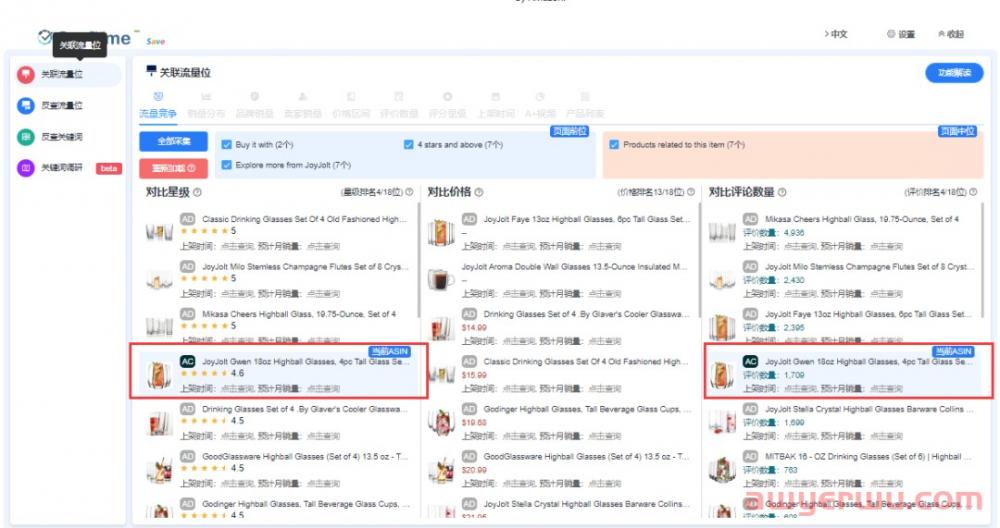Click the 对比价格 column scrollbar
1000x528 pixels.
pyautogui.click(x=700, y=260)
